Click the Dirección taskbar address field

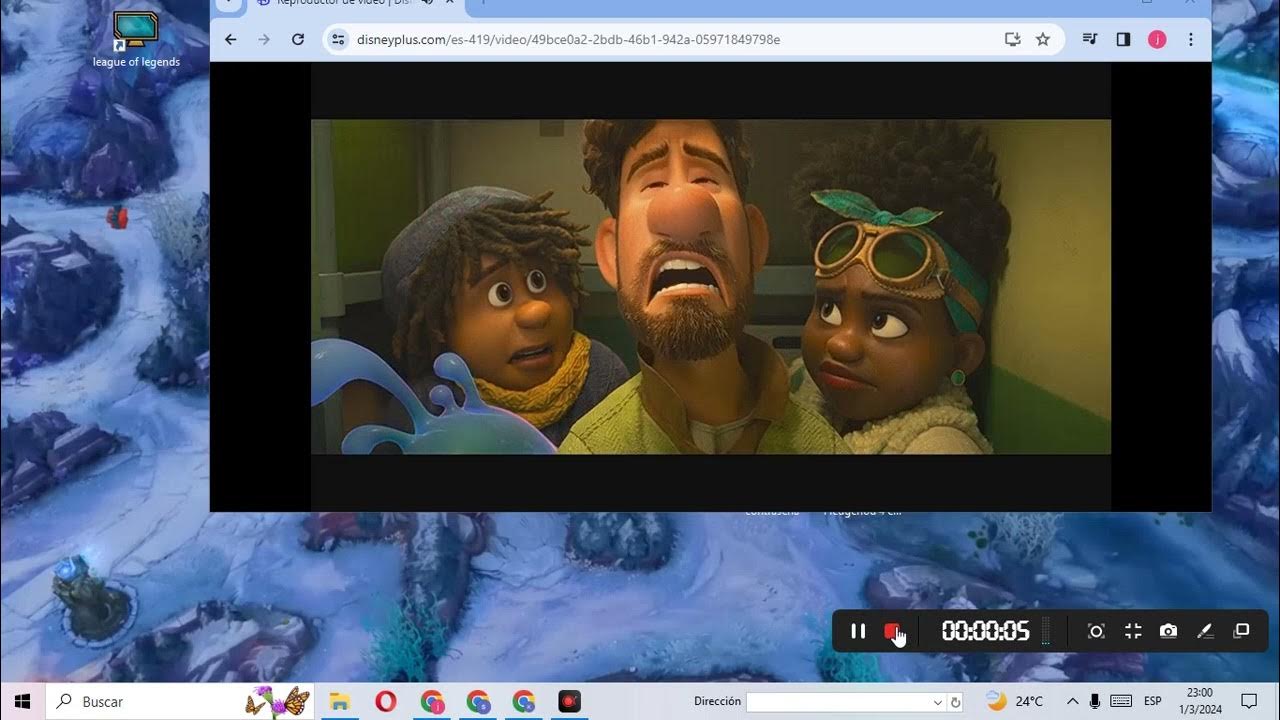[x=839, y=702]
